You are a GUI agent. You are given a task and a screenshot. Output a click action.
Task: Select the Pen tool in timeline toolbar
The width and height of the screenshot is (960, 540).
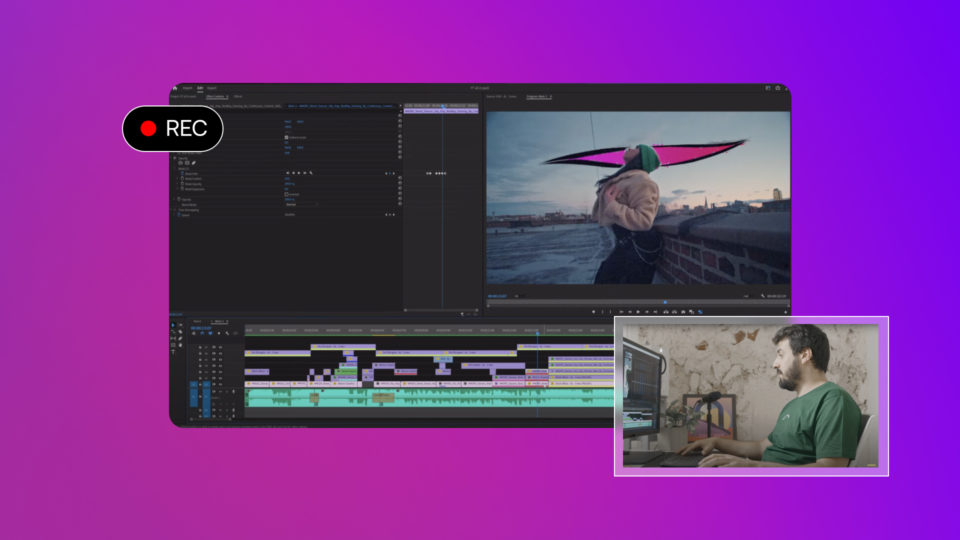180,339
